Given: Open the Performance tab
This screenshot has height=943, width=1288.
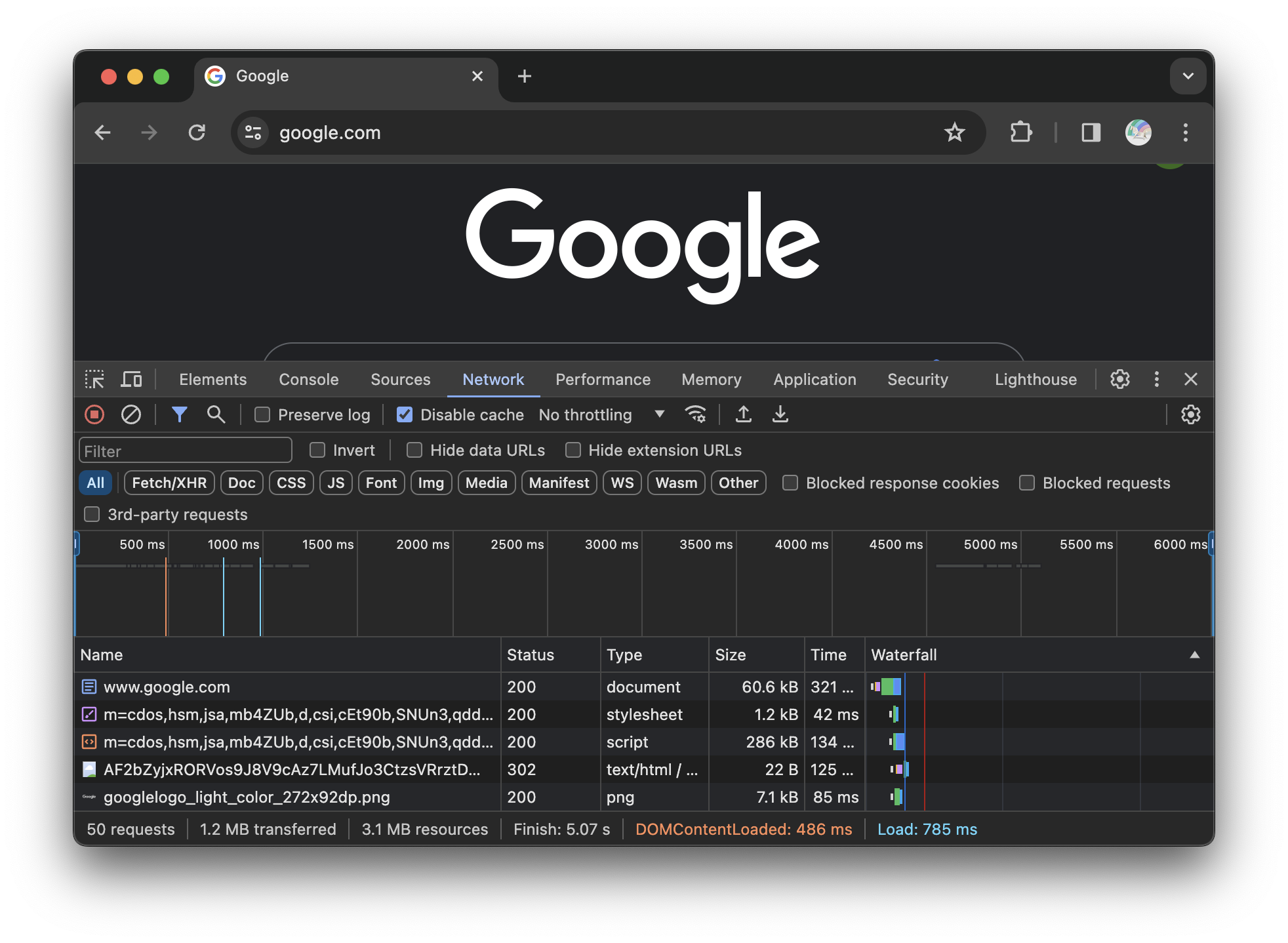Looking at the screenshot, I should pos(603,379).
